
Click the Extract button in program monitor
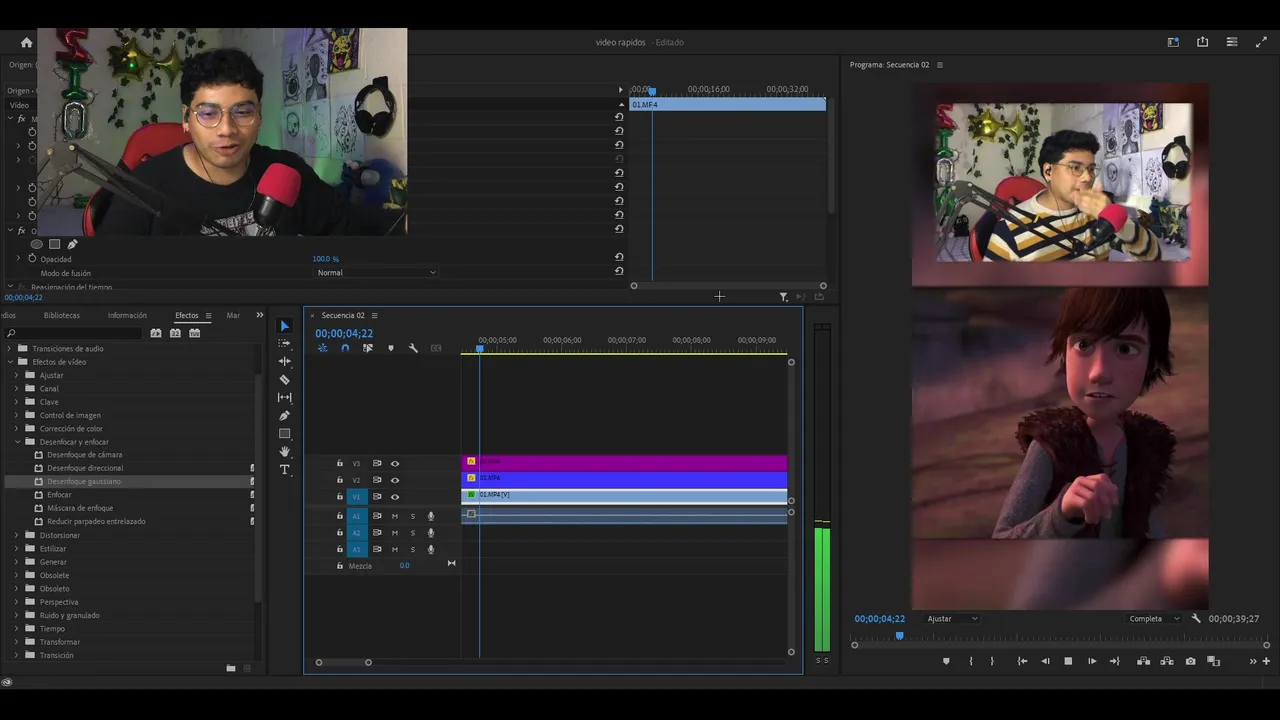click(x=1167, y=661)
